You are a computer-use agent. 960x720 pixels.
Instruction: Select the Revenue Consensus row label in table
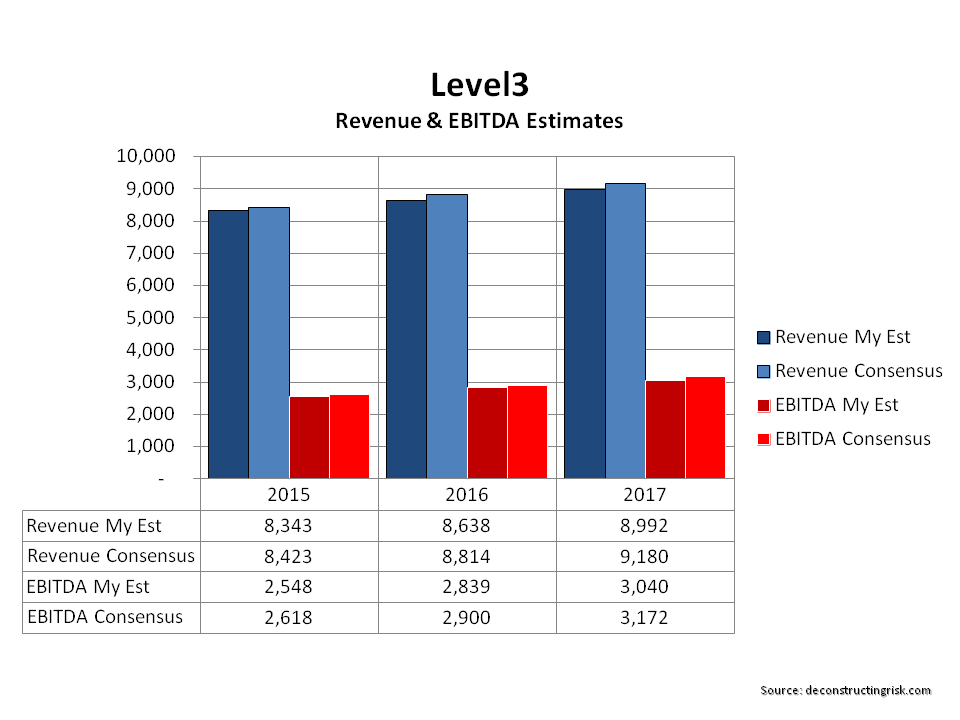click(x=111, y=556)
